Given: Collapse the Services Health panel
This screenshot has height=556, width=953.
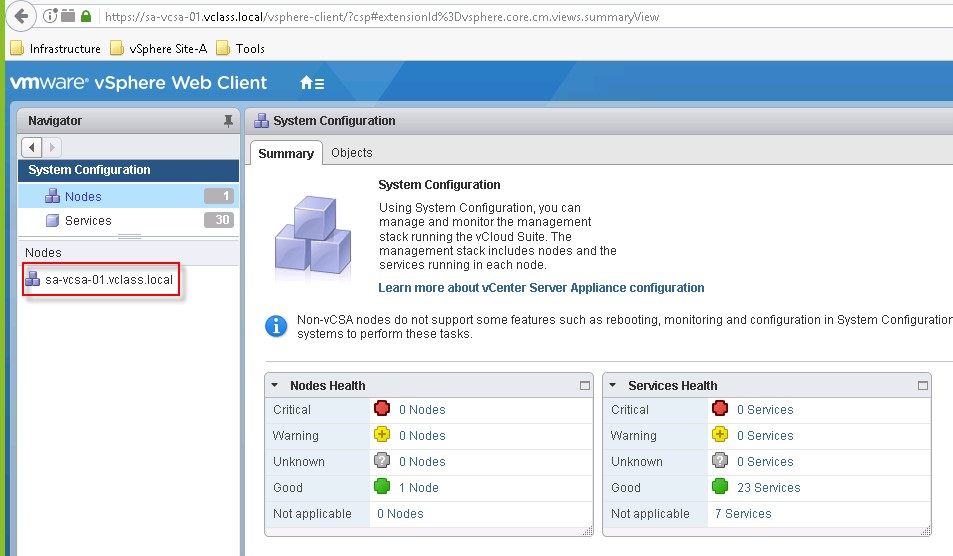Looking at the screenshot, I should click(613, 385).
